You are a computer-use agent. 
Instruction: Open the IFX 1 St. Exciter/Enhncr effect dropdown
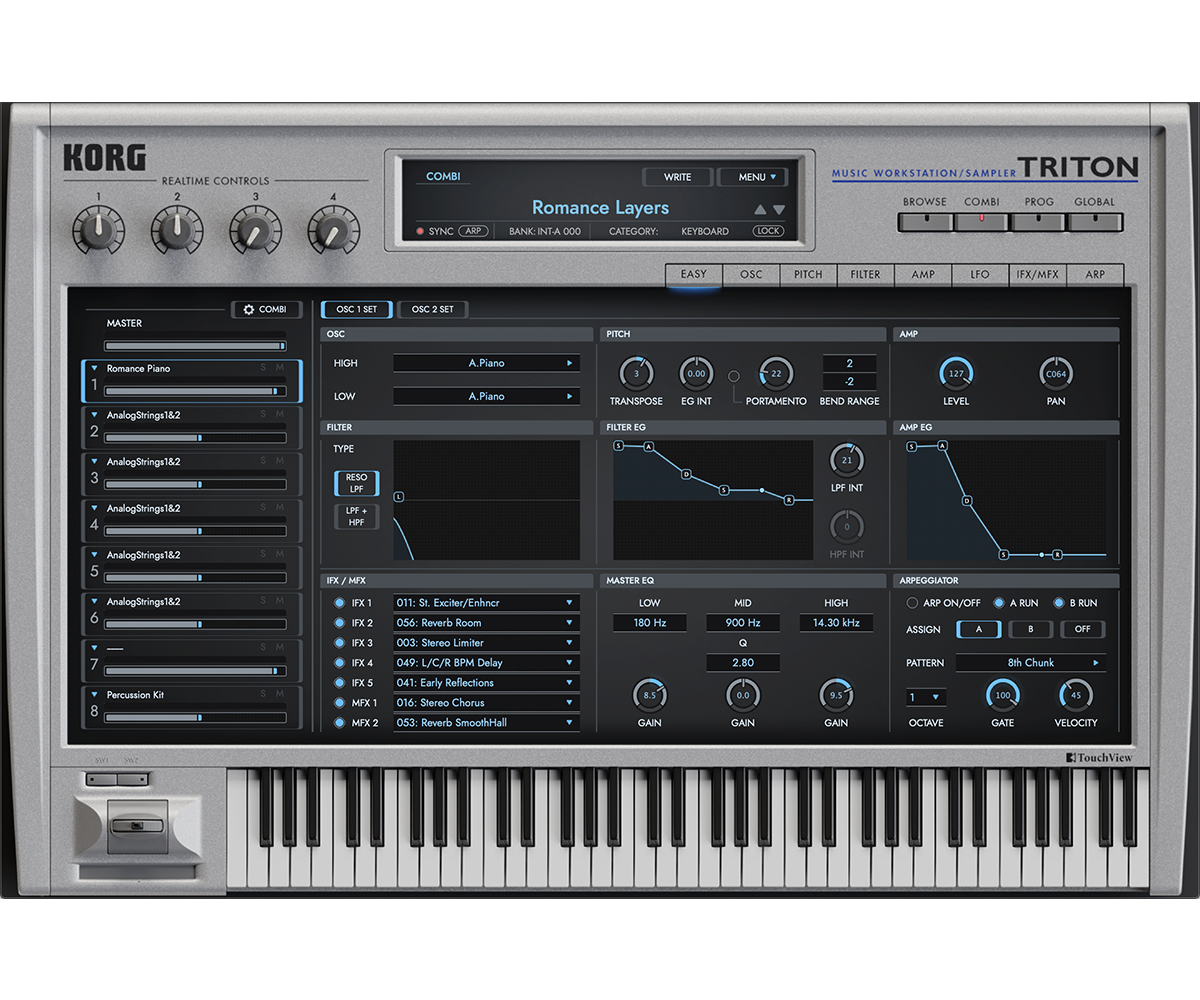click(487, 602)
